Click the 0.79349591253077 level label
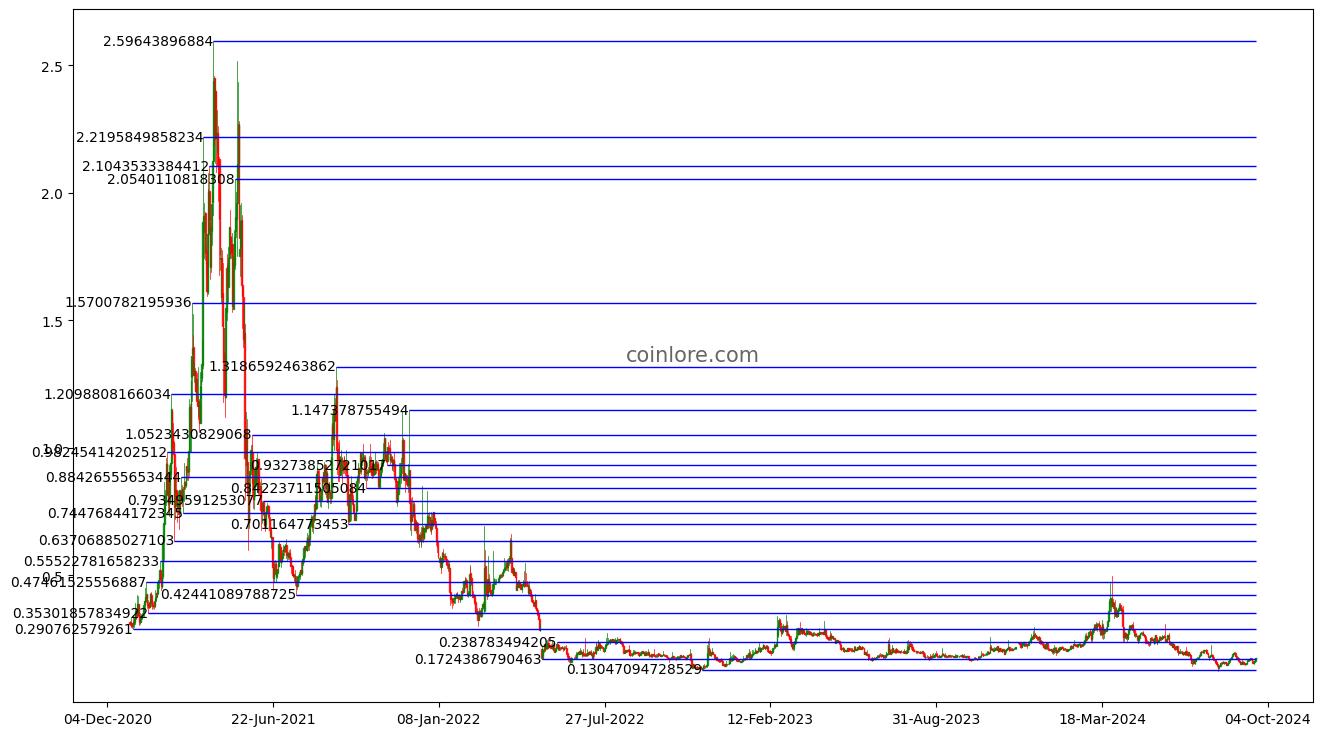This screenshot has width=1322, height=736. (195, 500)
